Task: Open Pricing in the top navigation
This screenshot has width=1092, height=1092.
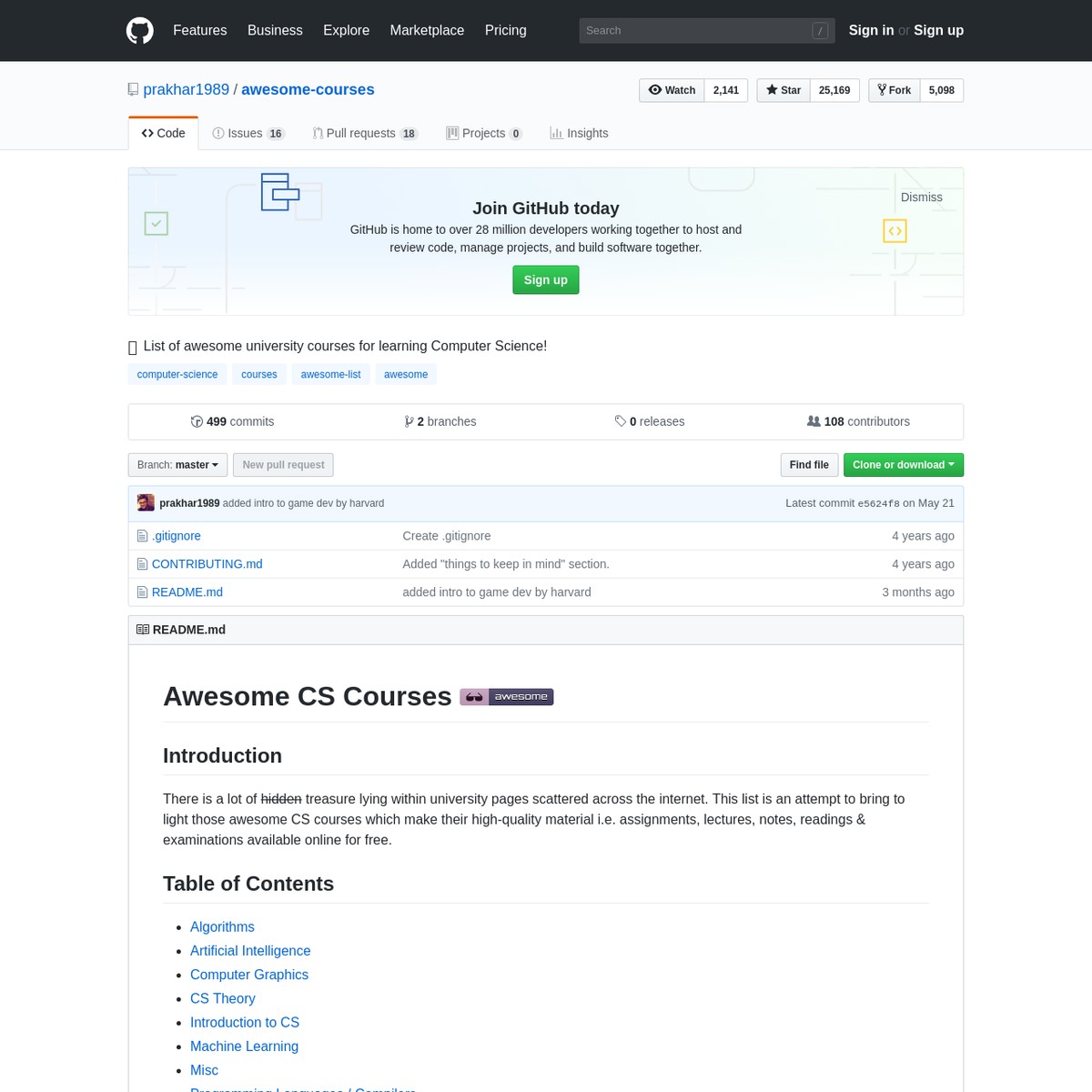Action: pyautogui.click(x=506, y=30)
